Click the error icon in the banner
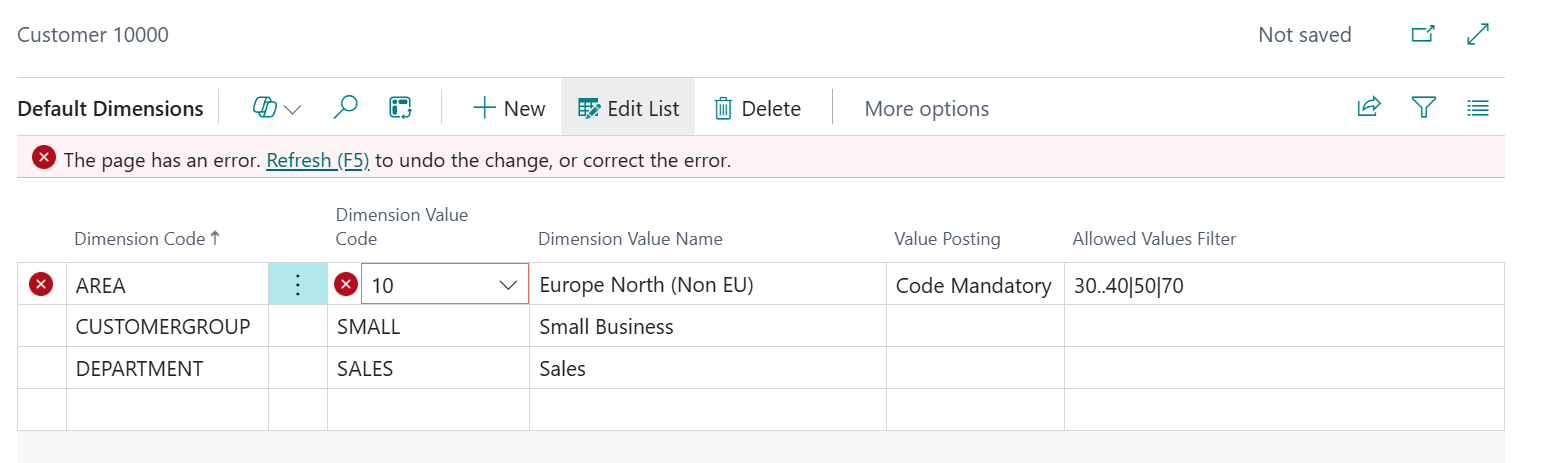This screenshot has width=1548, height=463. click(44, 158)
